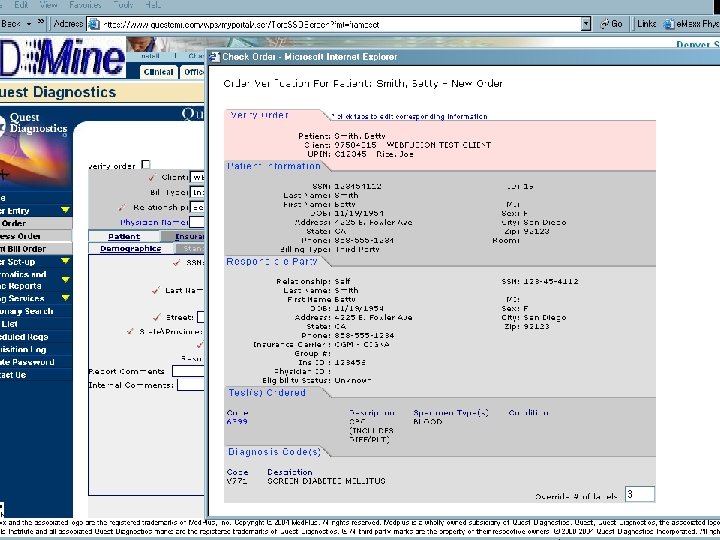Click the BLOOD specimen type text
The height and width of the screenshot is (540, 720).
(x=428, y=422)
